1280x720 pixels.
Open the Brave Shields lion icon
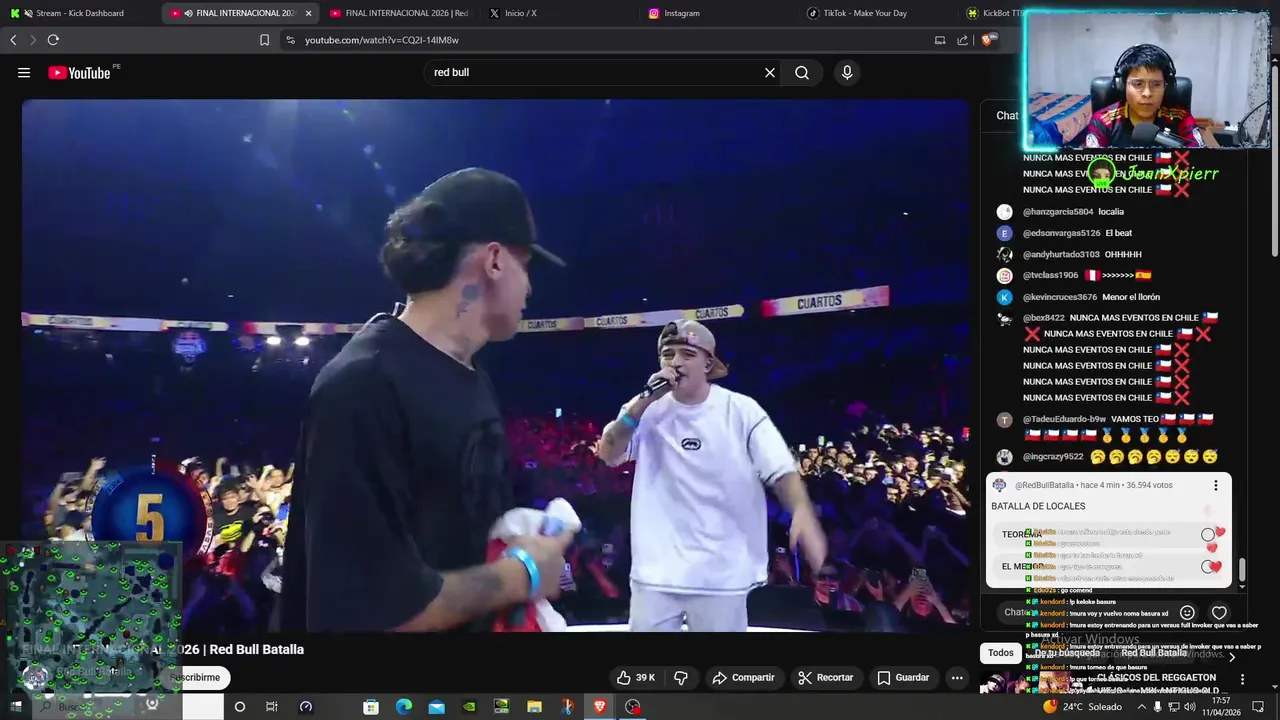tap(988, 40)
